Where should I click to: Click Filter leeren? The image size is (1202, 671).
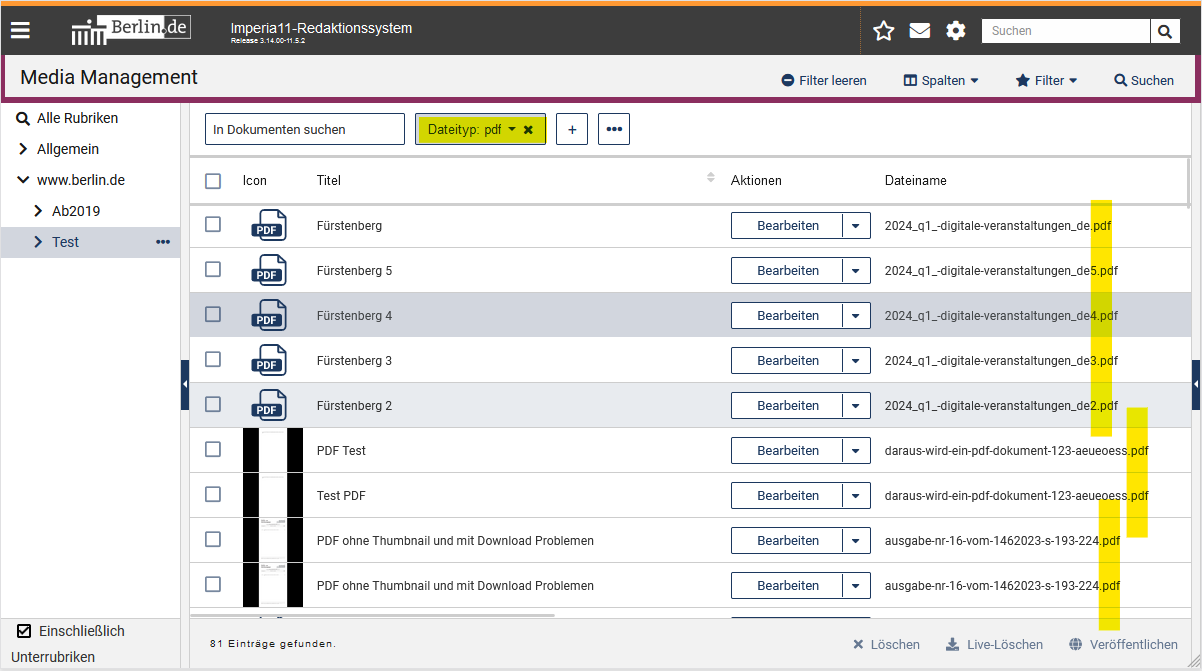click(x=824, y=80)
